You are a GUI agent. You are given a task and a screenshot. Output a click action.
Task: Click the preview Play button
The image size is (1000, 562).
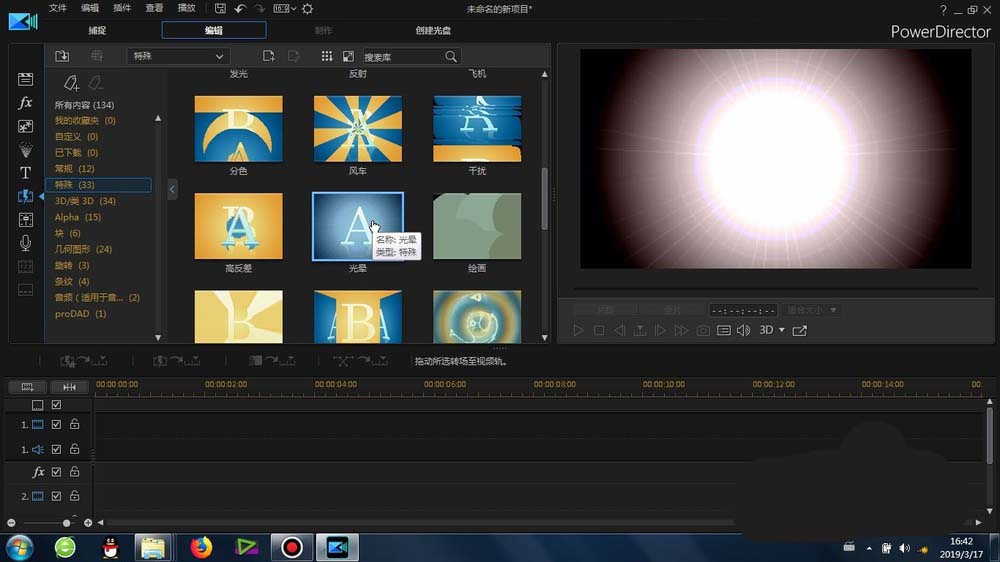pyautogui.click(x=578, y=330)
